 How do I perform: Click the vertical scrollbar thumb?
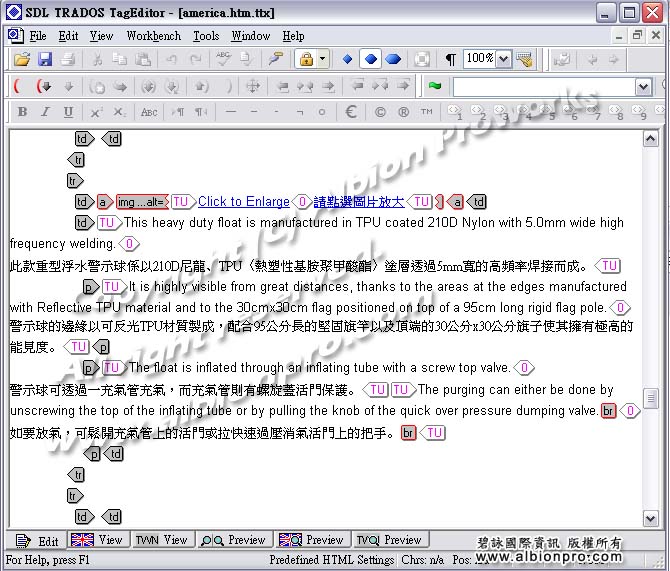point(650,398)
